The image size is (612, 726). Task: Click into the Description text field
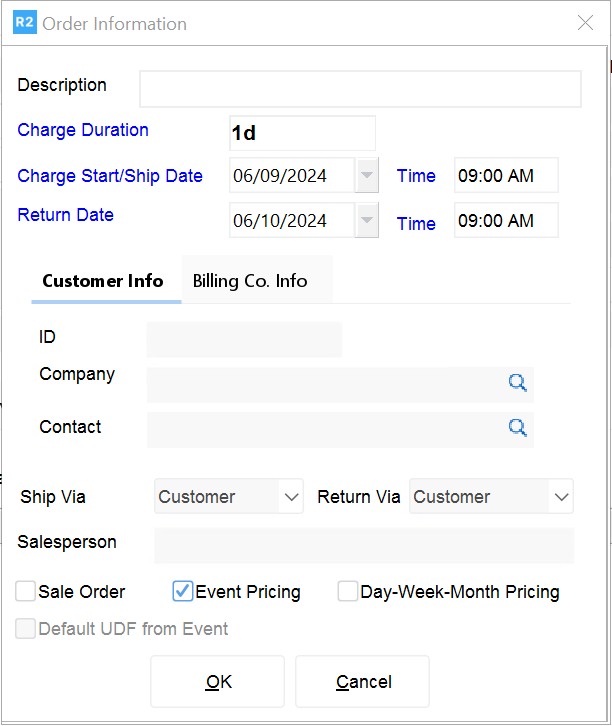pyautogui.click(x=360, y=89)
